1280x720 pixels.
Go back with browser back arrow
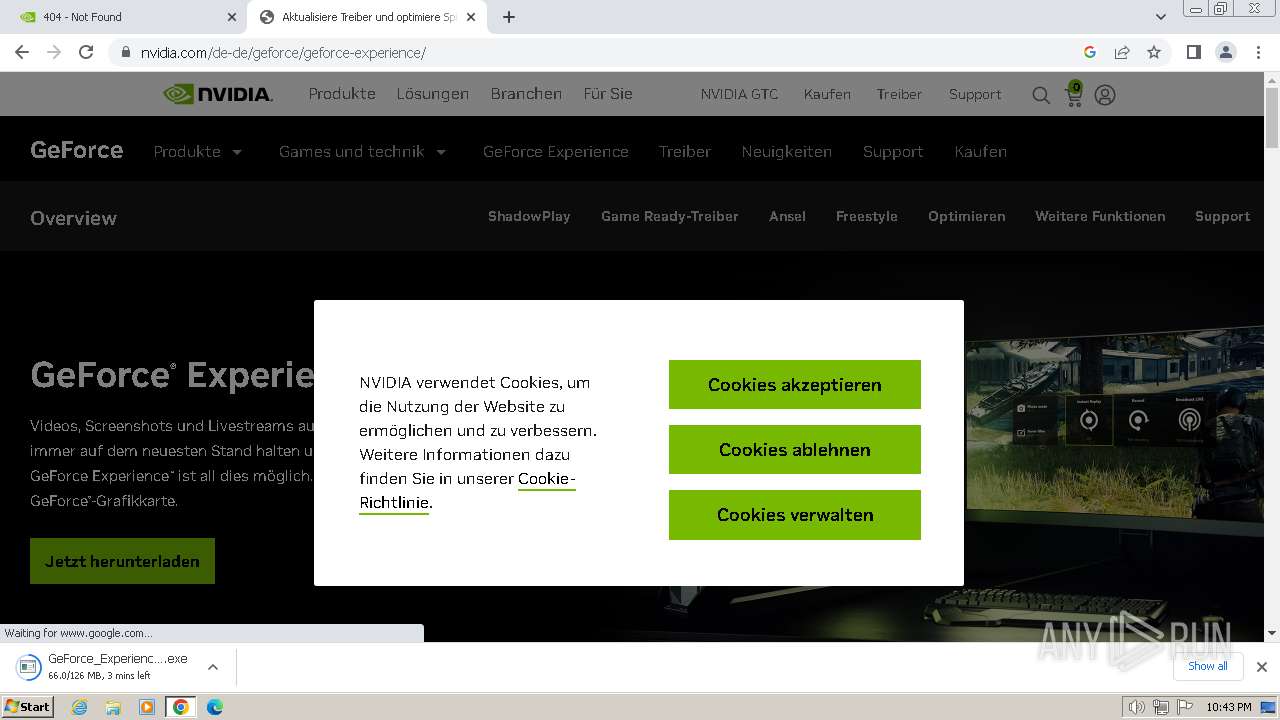pos(22,52)
